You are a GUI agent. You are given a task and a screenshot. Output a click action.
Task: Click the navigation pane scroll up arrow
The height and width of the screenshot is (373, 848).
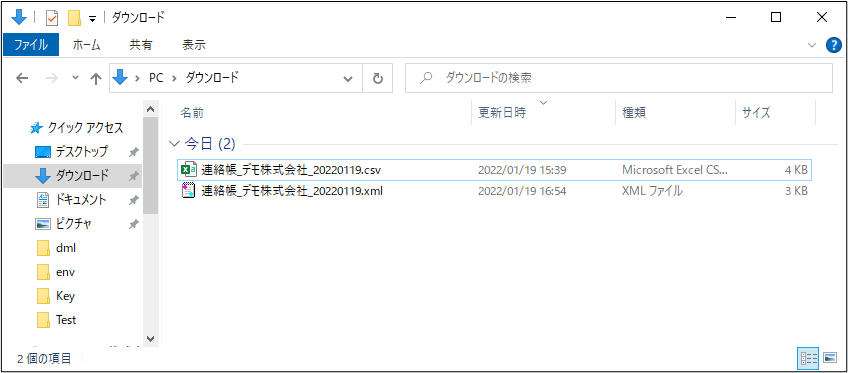[x=151, y=109]
